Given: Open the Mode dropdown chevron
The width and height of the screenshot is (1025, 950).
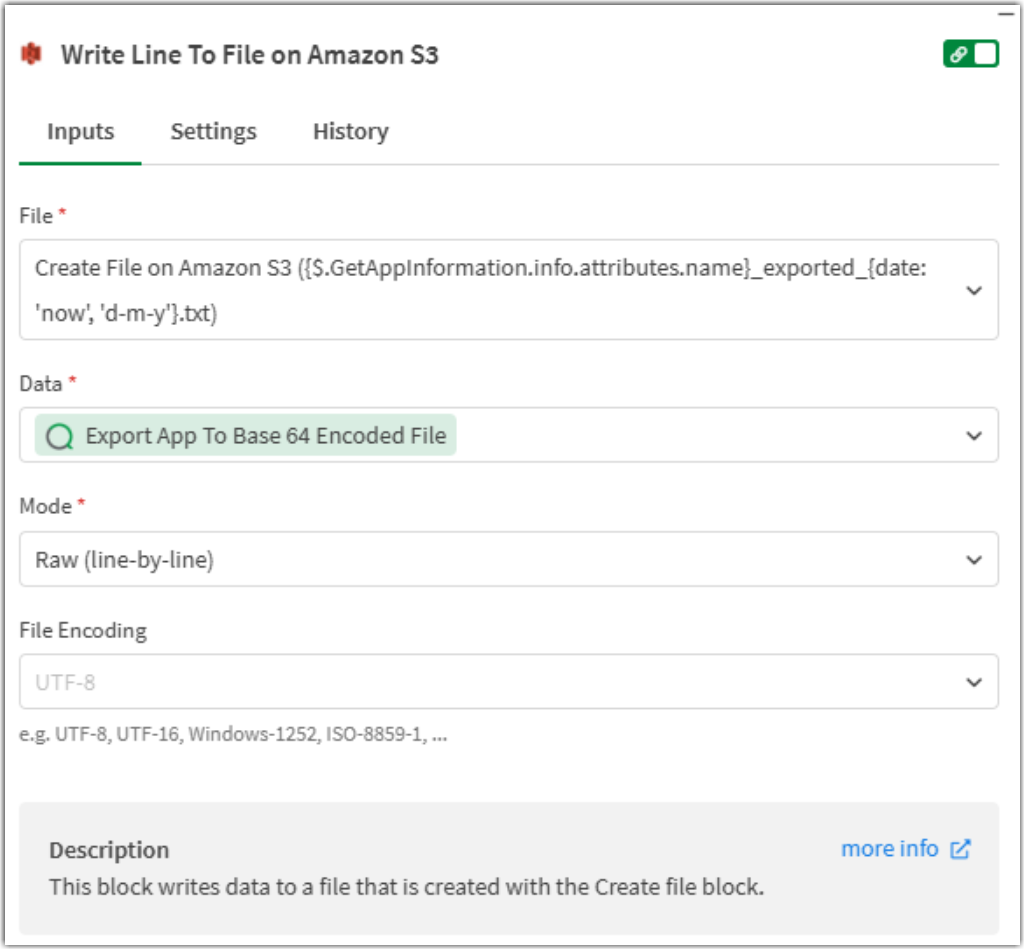Looking at the screenshot, I should tap(974, 560).
